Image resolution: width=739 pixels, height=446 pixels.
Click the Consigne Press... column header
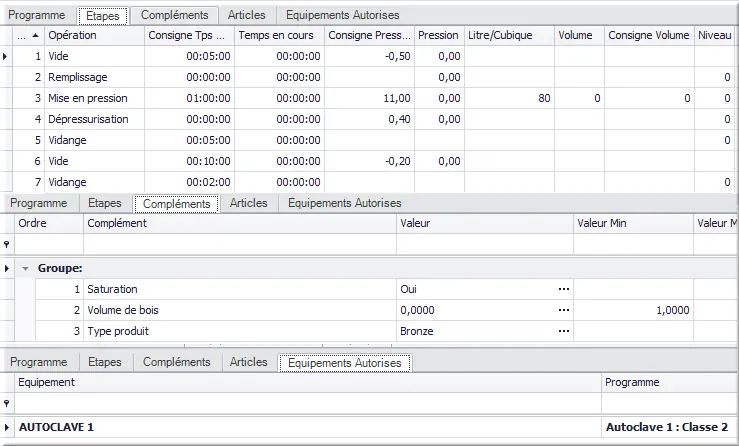tap(370, 35)
